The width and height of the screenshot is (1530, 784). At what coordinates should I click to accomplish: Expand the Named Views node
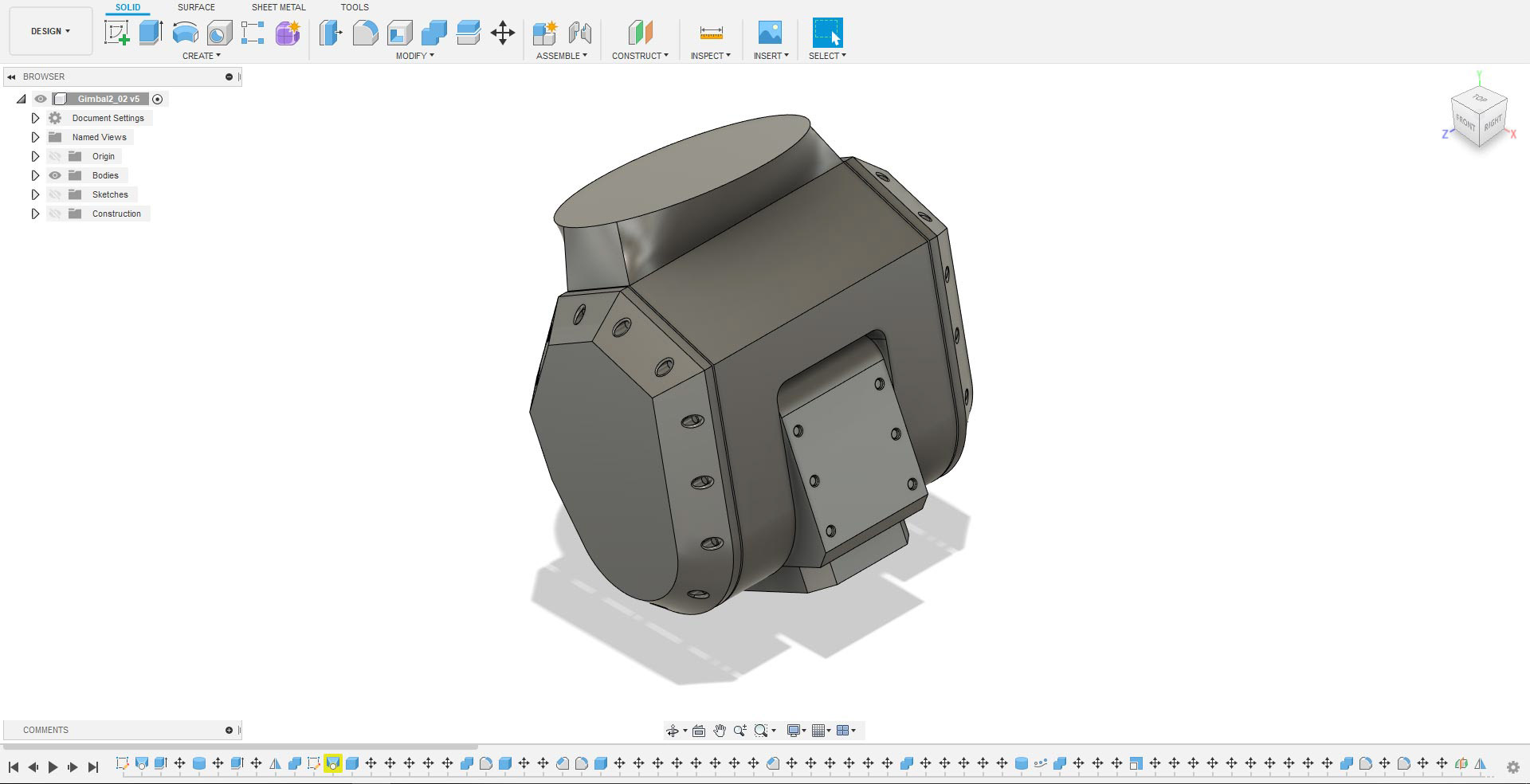click(35, 137)
